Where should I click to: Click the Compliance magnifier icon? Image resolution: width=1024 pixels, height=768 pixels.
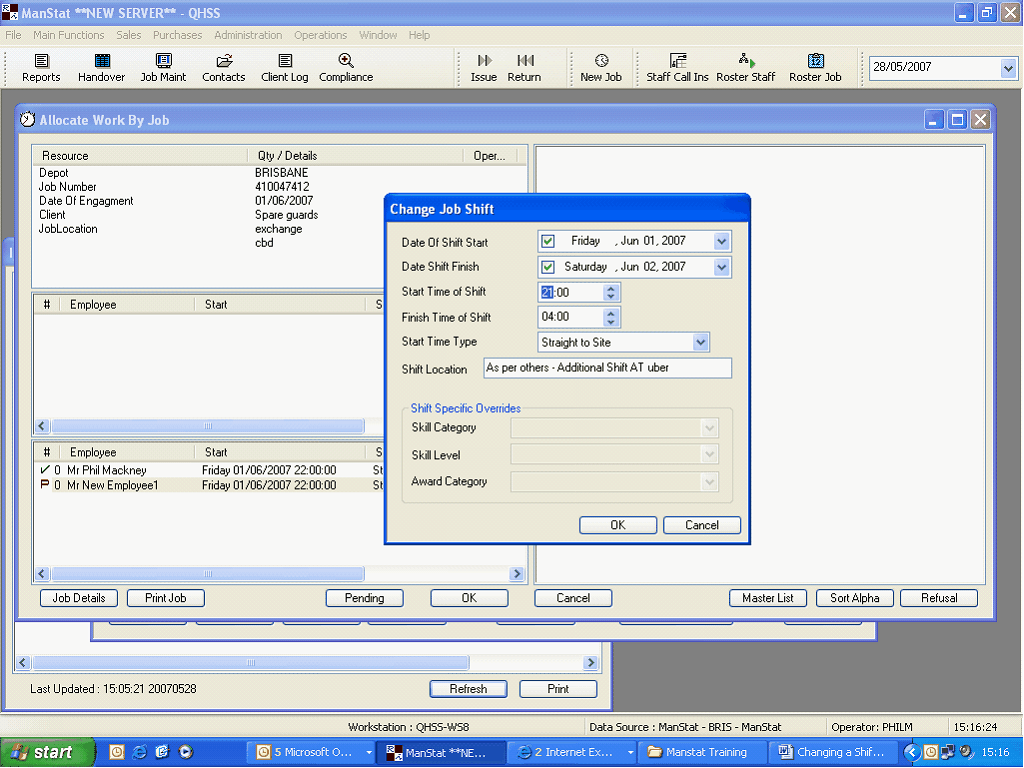coord(346,62)
